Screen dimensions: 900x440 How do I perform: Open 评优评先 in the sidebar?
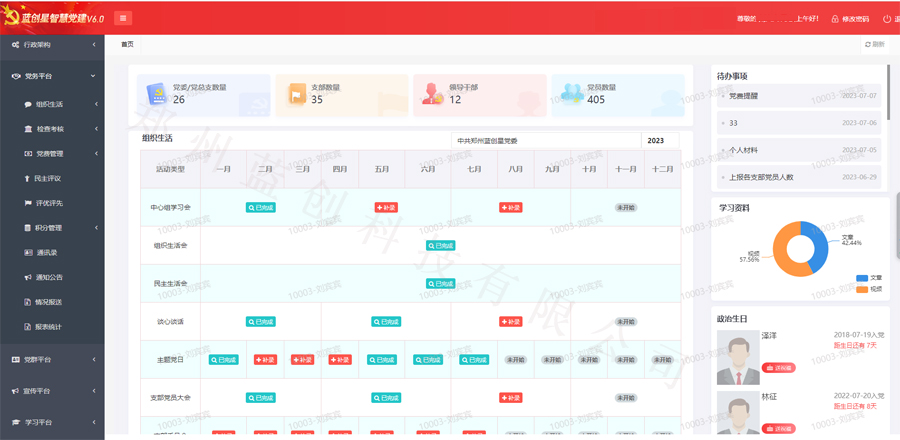[x=49, y=203]
